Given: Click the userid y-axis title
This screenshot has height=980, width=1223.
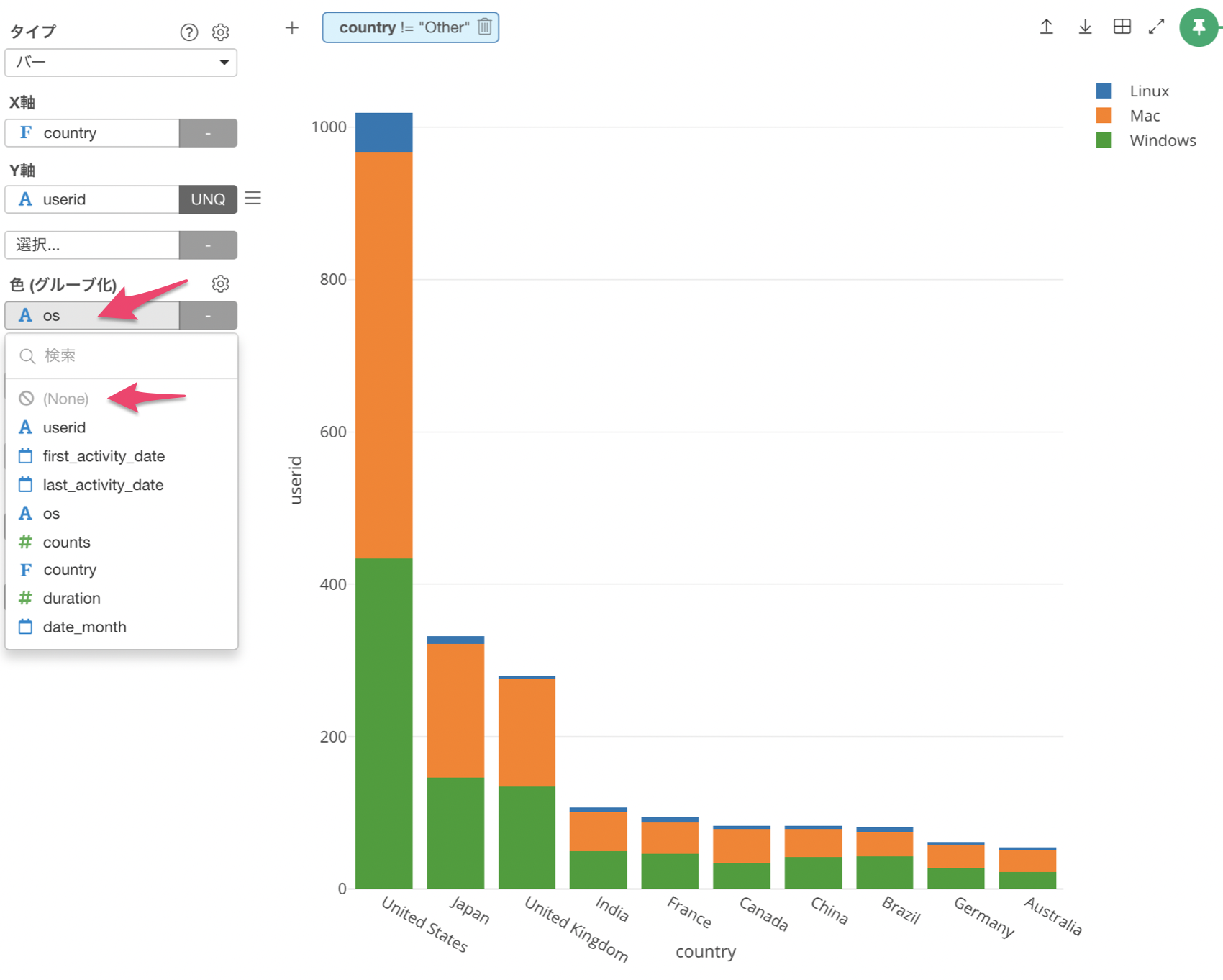Looking at the screenshot, I should tap(296, 480).
